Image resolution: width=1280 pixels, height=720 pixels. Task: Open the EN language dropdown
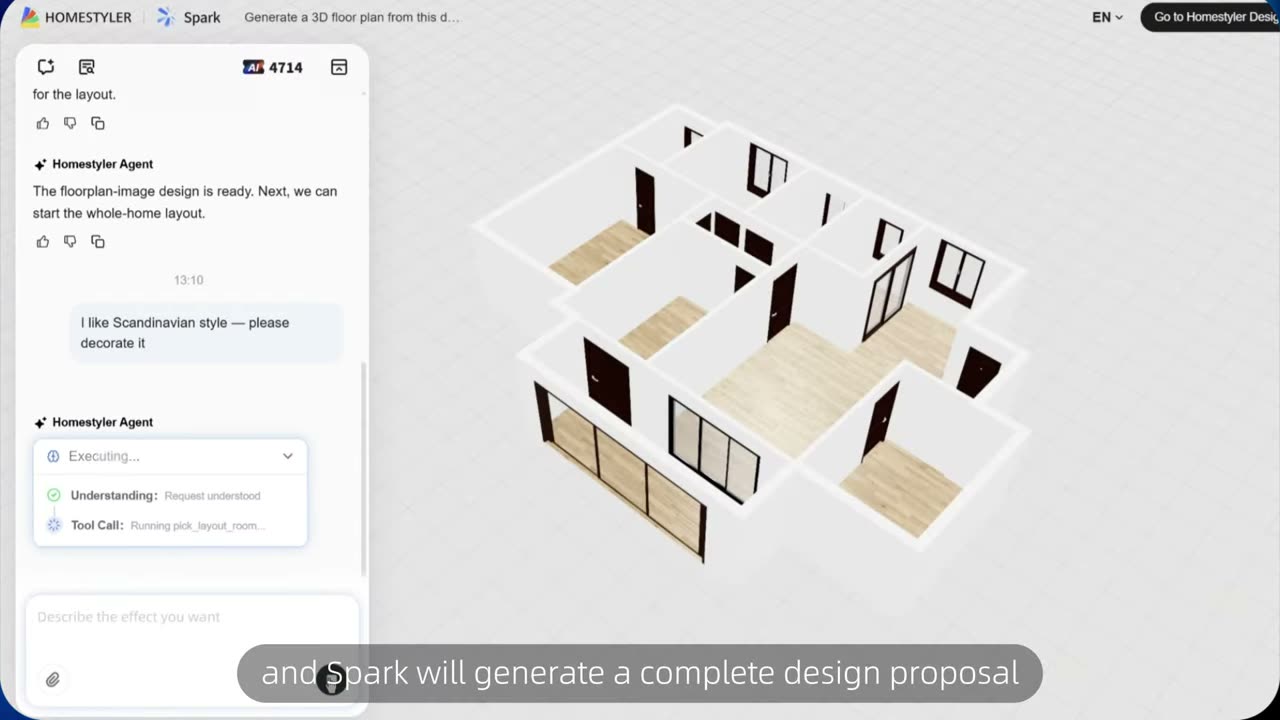click(x=1107, y=17)
